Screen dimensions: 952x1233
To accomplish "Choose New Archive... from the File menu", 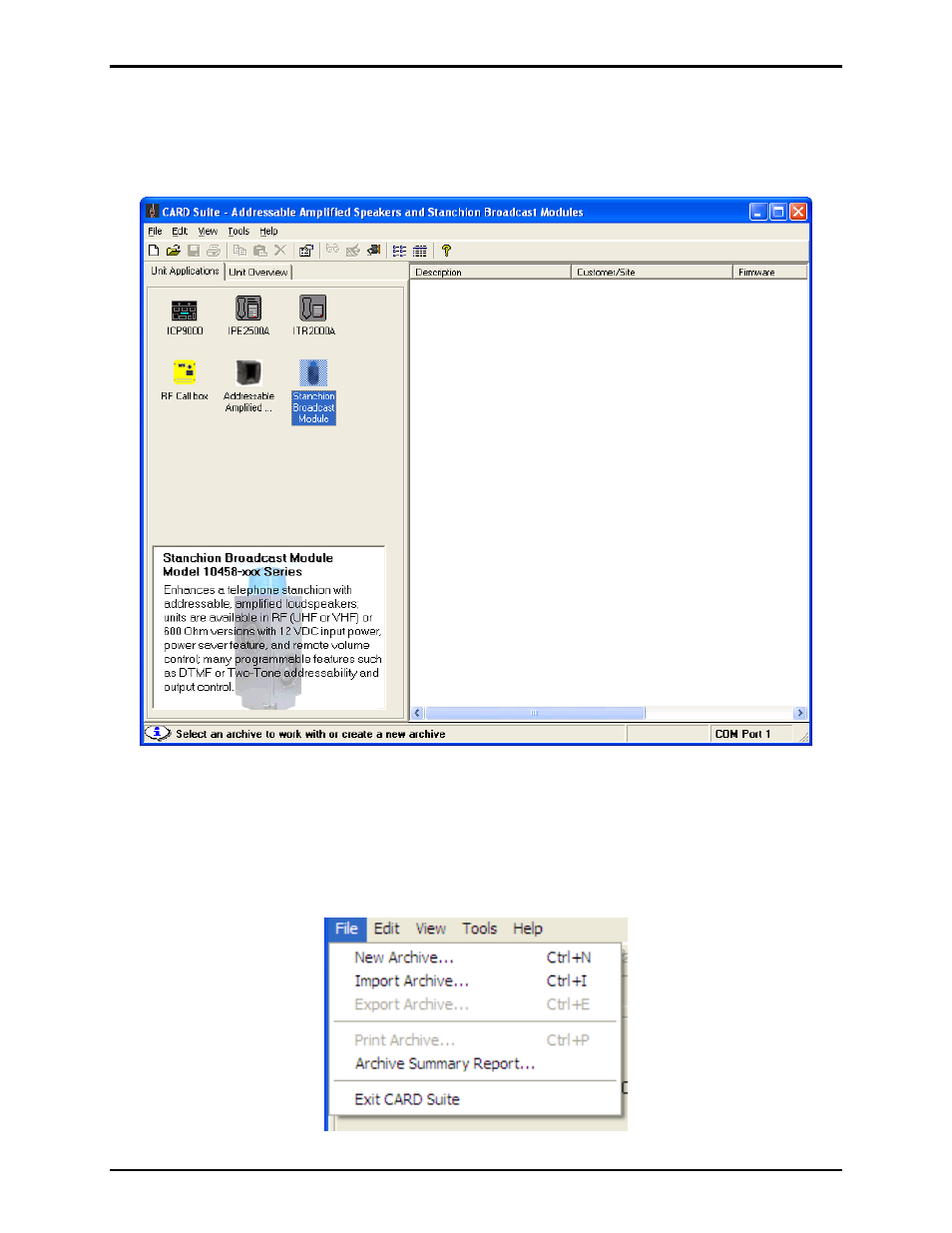I will coord(404,957).
